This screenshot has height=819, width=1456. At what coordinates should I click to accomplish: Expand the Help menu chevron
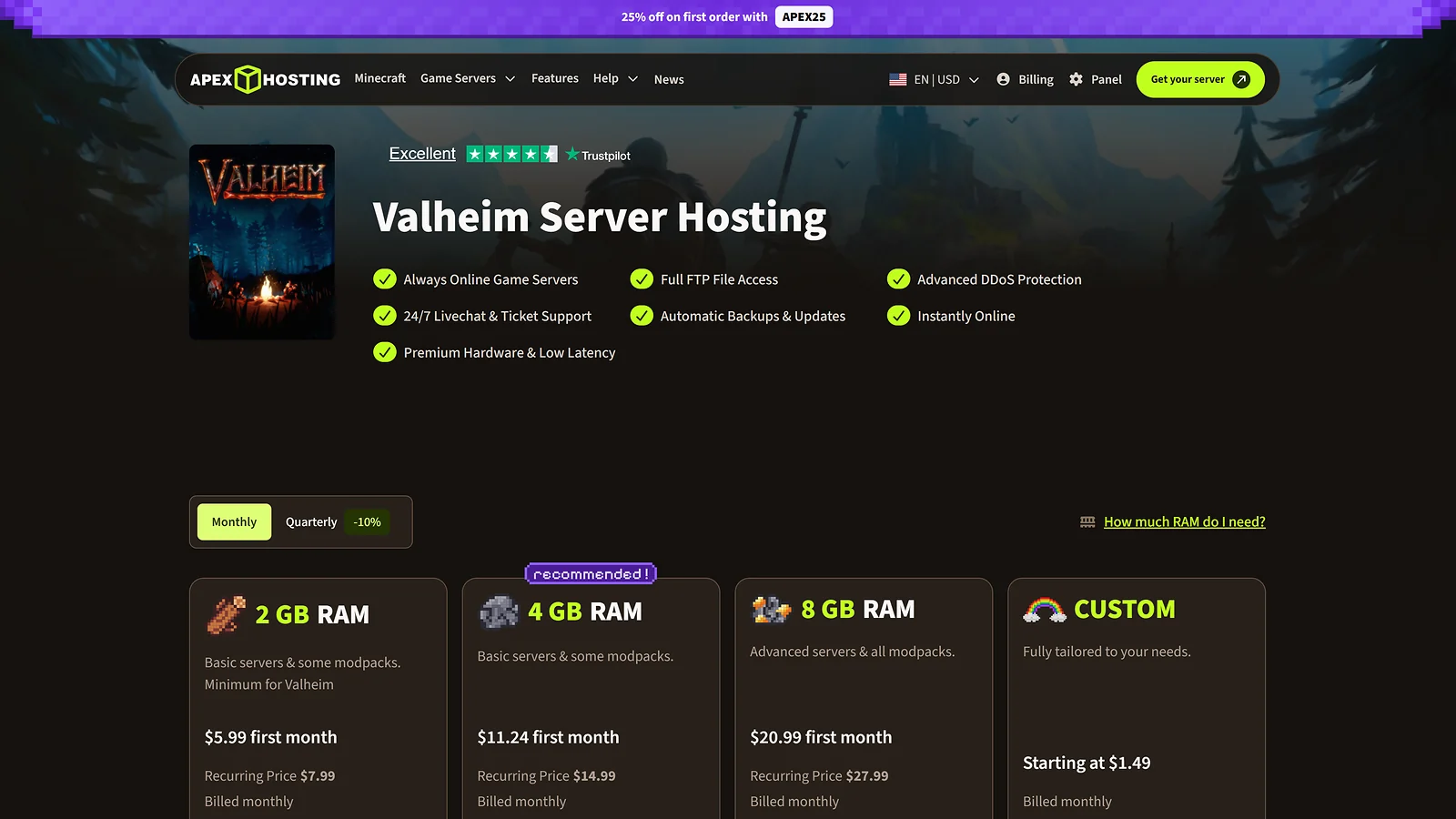coord(632,79)
